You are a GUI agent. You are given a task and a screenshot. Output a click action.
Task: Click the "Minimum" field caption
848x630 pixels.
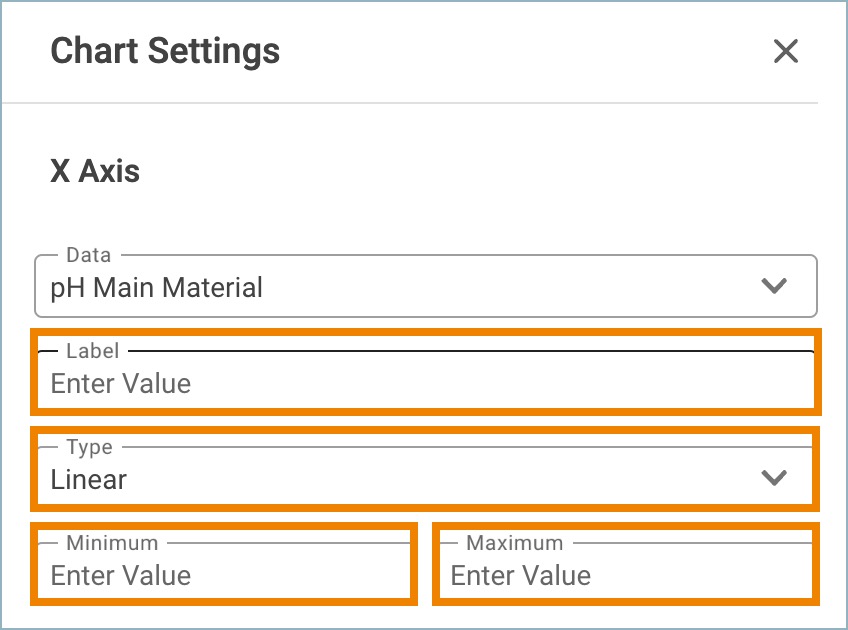112,543
